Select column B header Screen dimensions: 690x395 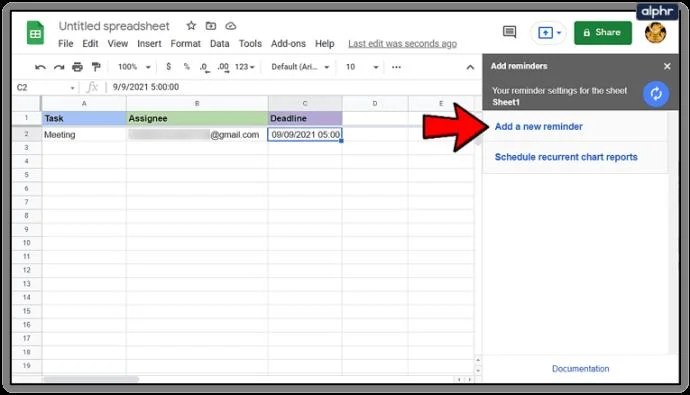(x=197, y=103)
